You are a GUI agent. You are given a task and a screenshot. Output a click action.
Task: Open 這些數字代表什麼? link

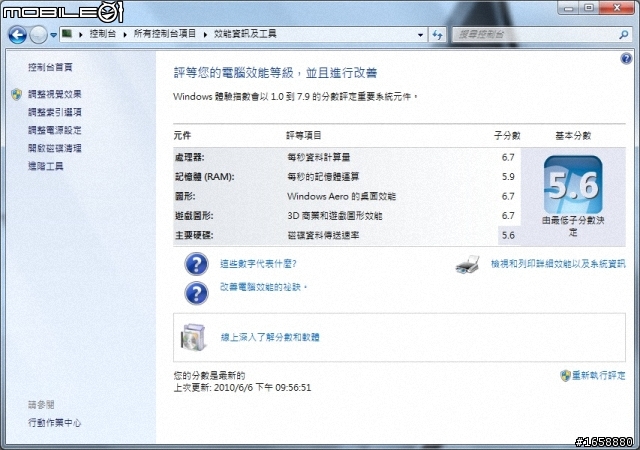(258, 264)
